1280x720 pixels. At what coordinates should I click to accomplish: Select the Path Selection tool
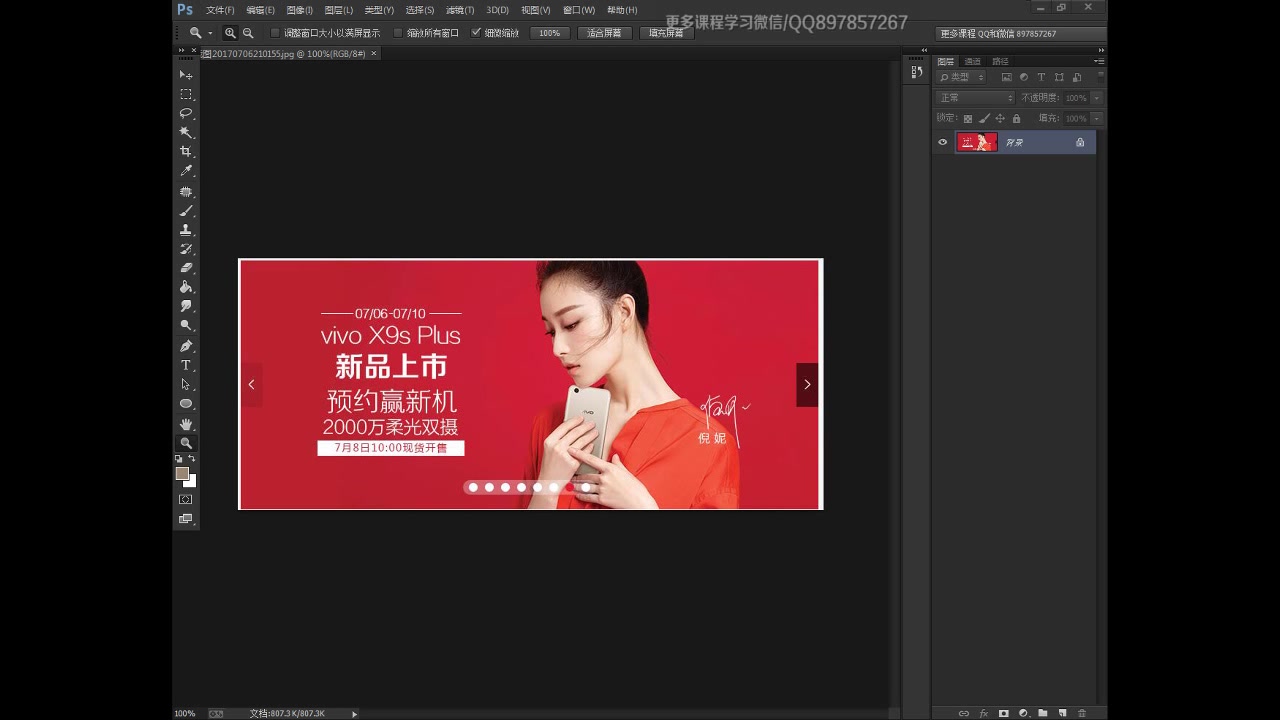[x=186, y=384]
